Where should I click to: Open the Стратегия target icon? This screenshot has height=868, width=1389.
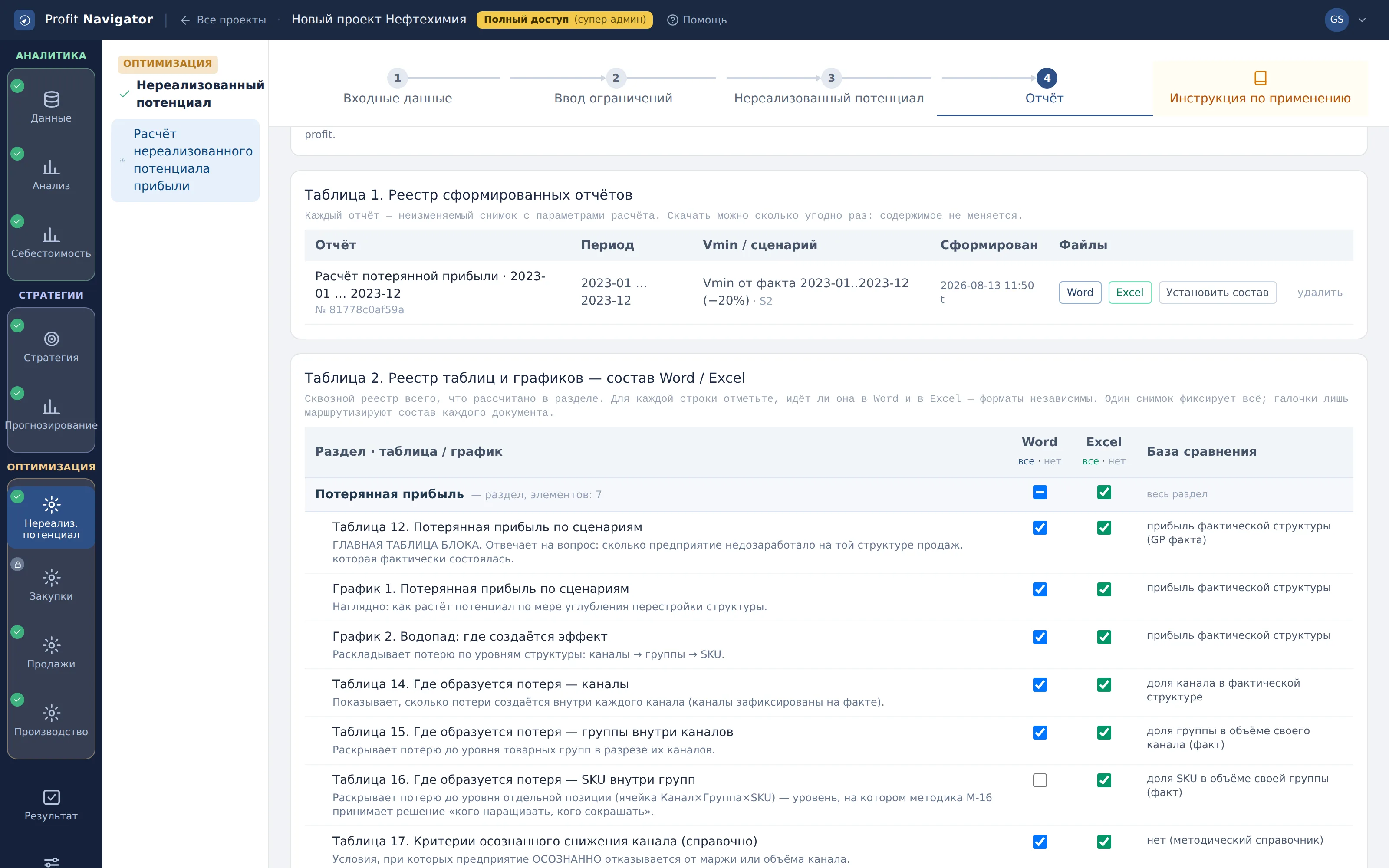51,339
